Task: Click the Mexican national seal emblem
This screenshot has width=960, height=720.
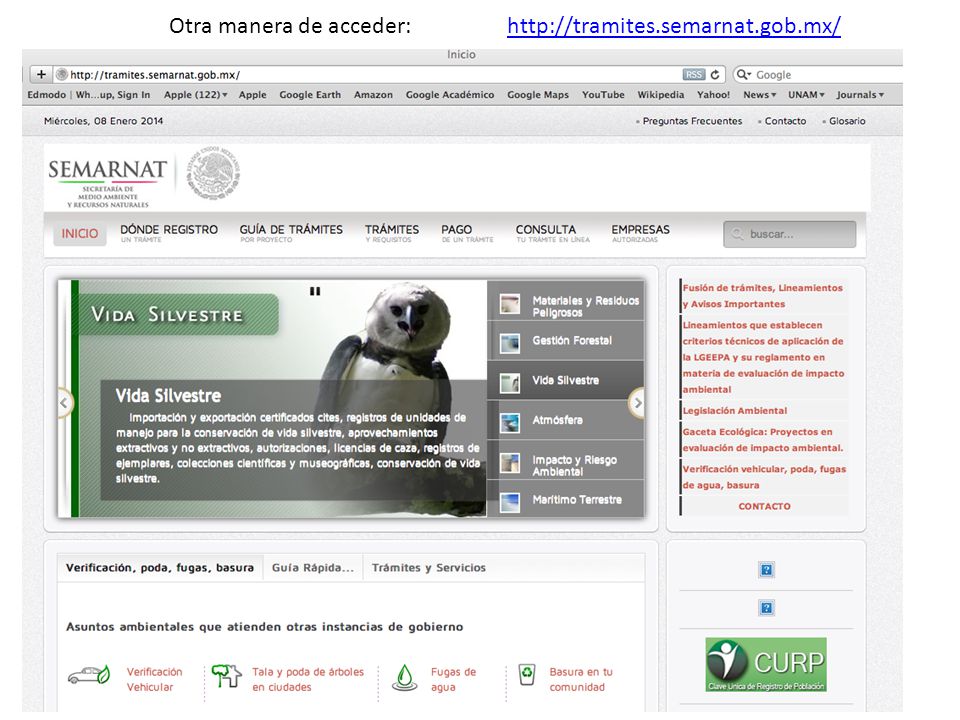Action: [212, 174]
